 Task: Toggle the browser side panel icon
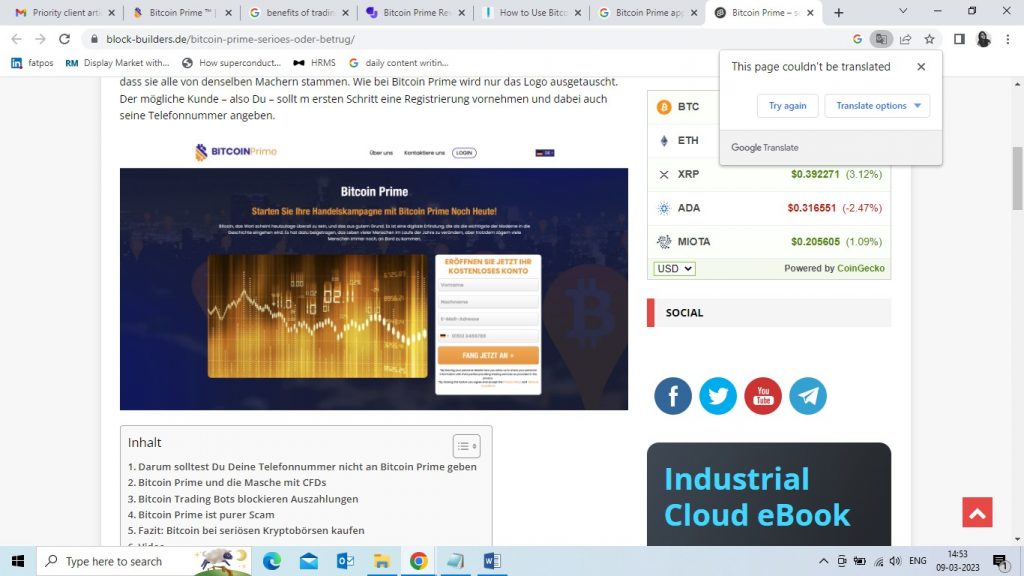[x=959, y=37]
